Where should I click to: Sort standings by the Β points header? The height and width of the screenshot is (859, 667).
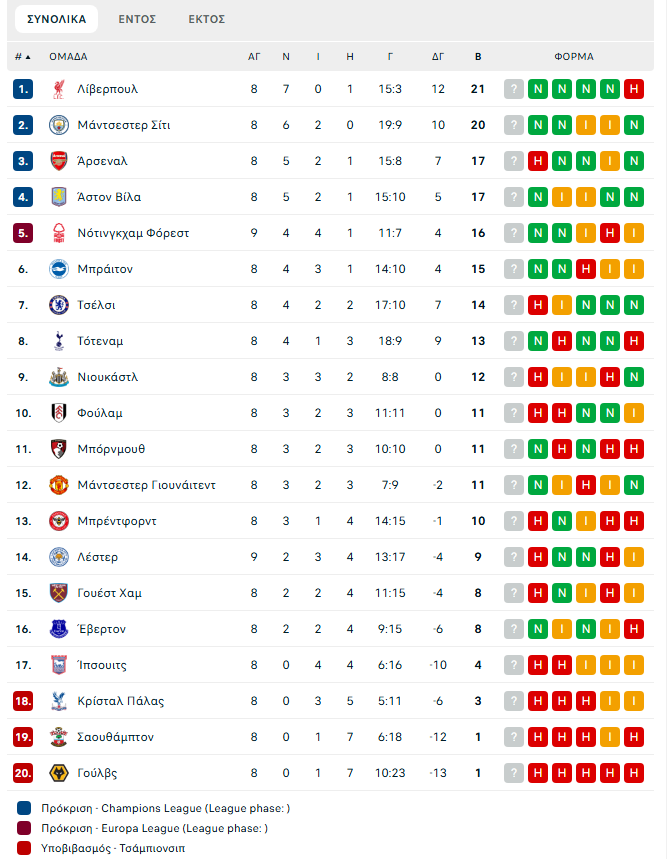pyautogui.click(x=478, y=56)
